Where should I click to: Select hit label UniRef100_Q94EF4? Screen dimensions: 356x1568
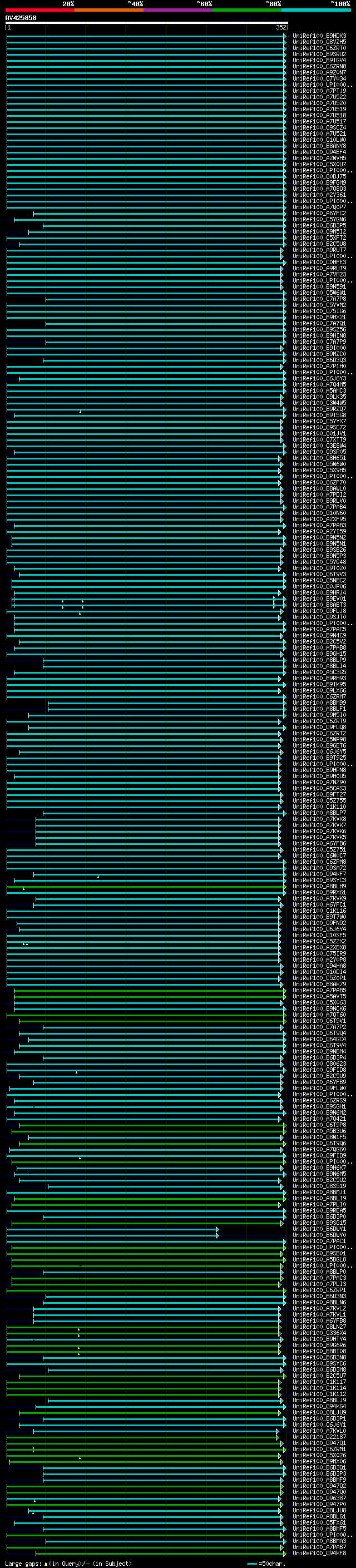(x=319, y=152)
